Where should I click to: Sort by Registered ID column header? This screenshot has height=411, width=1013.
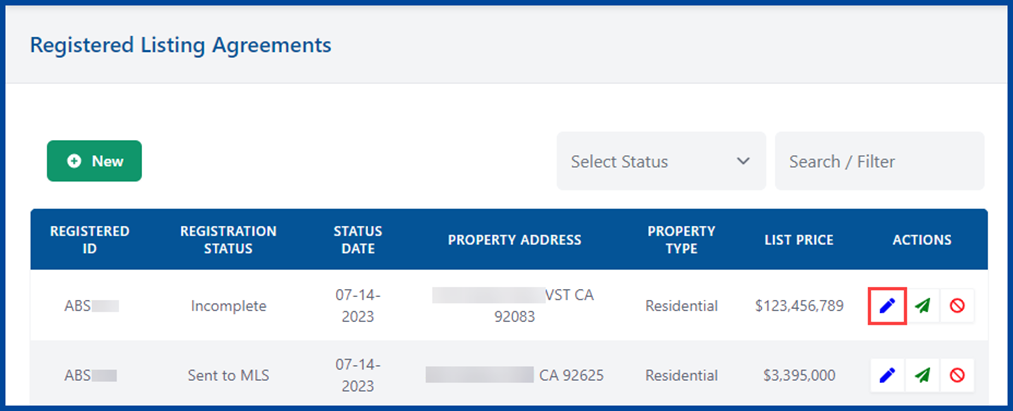[x=90, y=239]
